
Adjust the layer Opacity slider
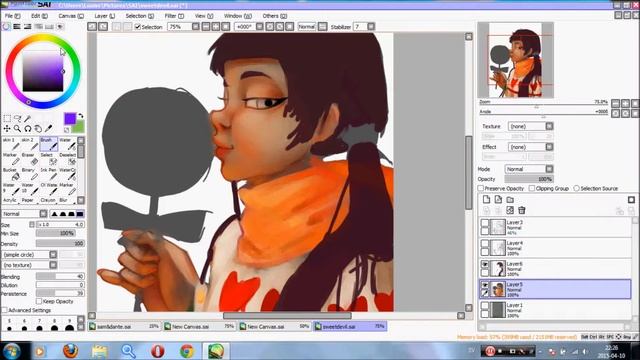[x=529, y=179]
